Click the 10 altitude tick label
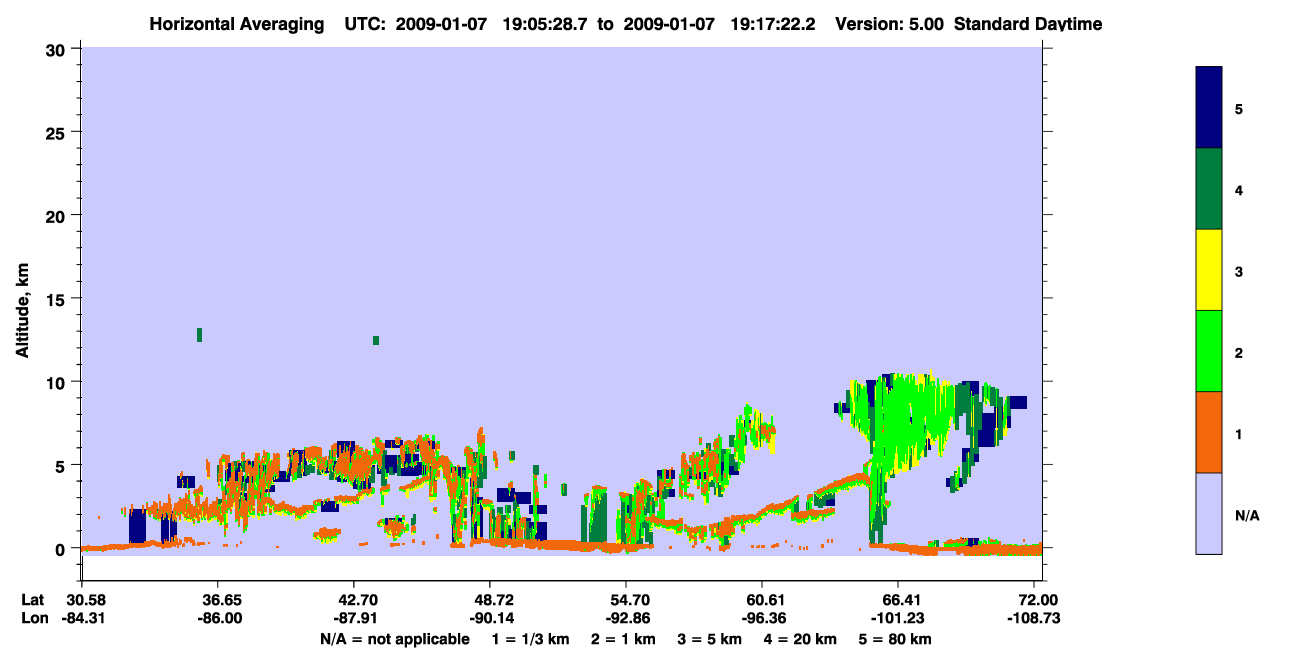 click(x=57, y=382)
